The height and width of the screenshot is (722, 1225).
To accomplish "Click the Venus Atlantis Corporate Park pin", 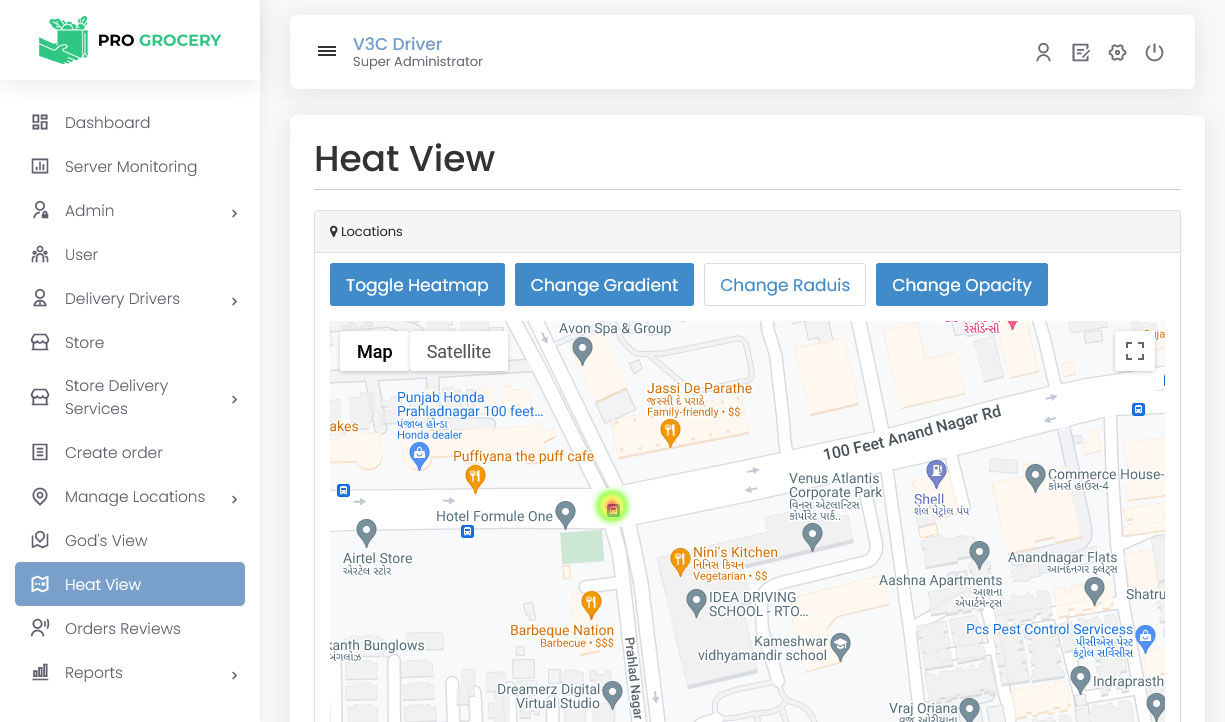I will click(813, 537).
